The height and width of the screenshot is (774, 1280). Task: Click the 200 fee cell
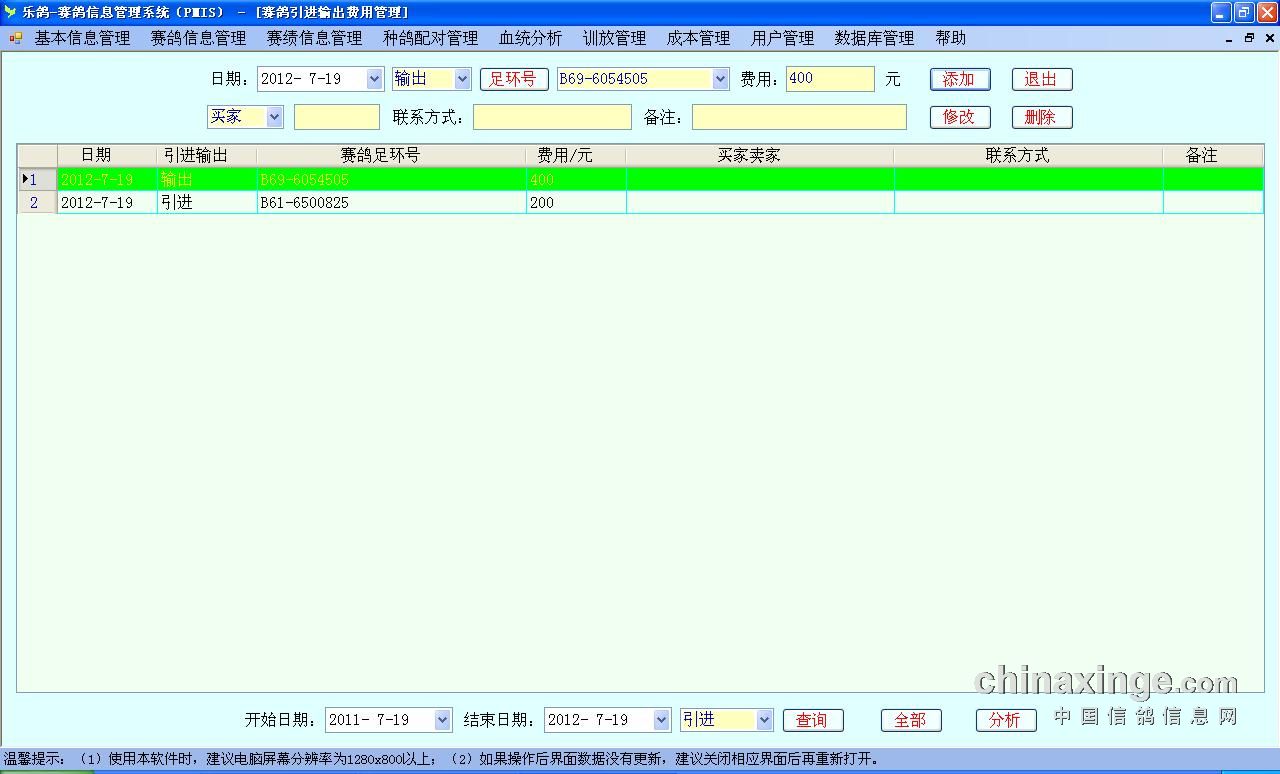pyautogui.click(x=576, y=202)
